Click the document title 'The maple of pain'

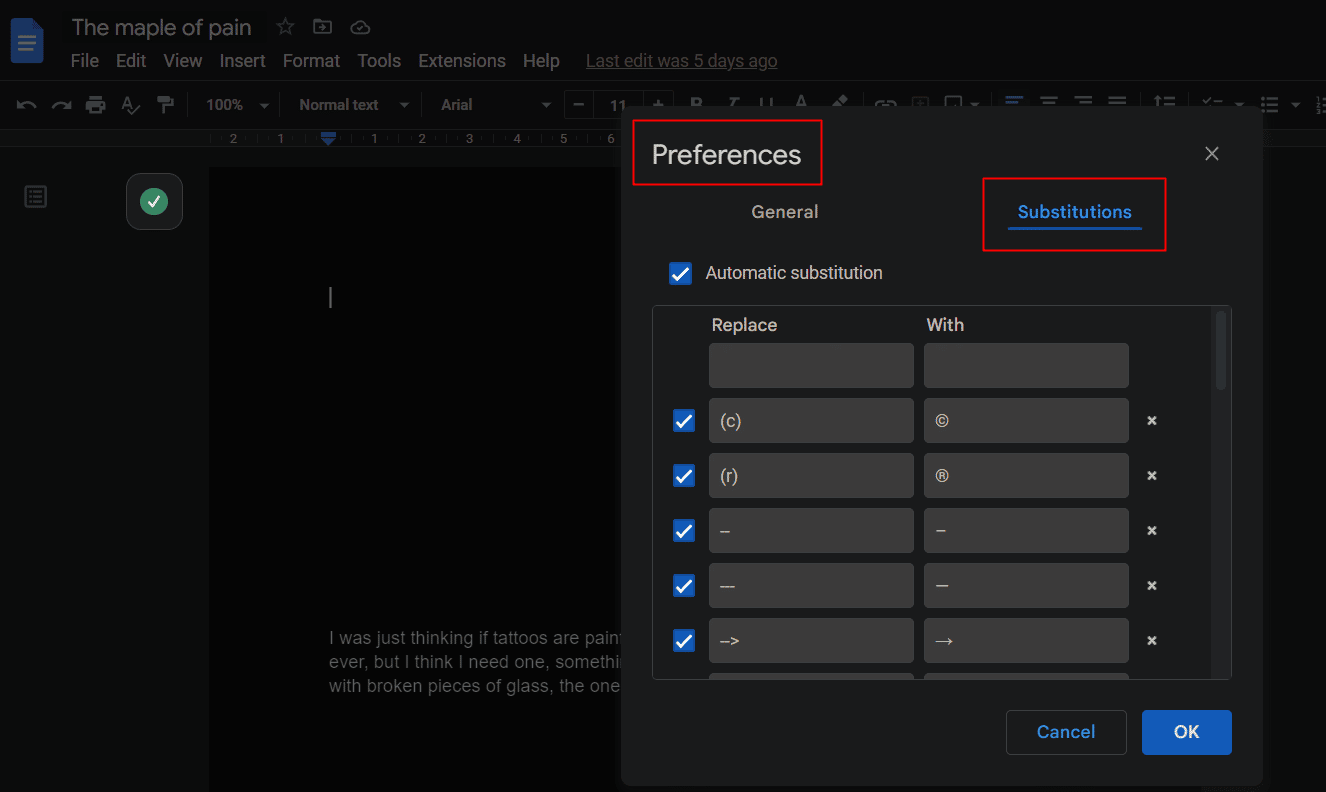(162, 27)
